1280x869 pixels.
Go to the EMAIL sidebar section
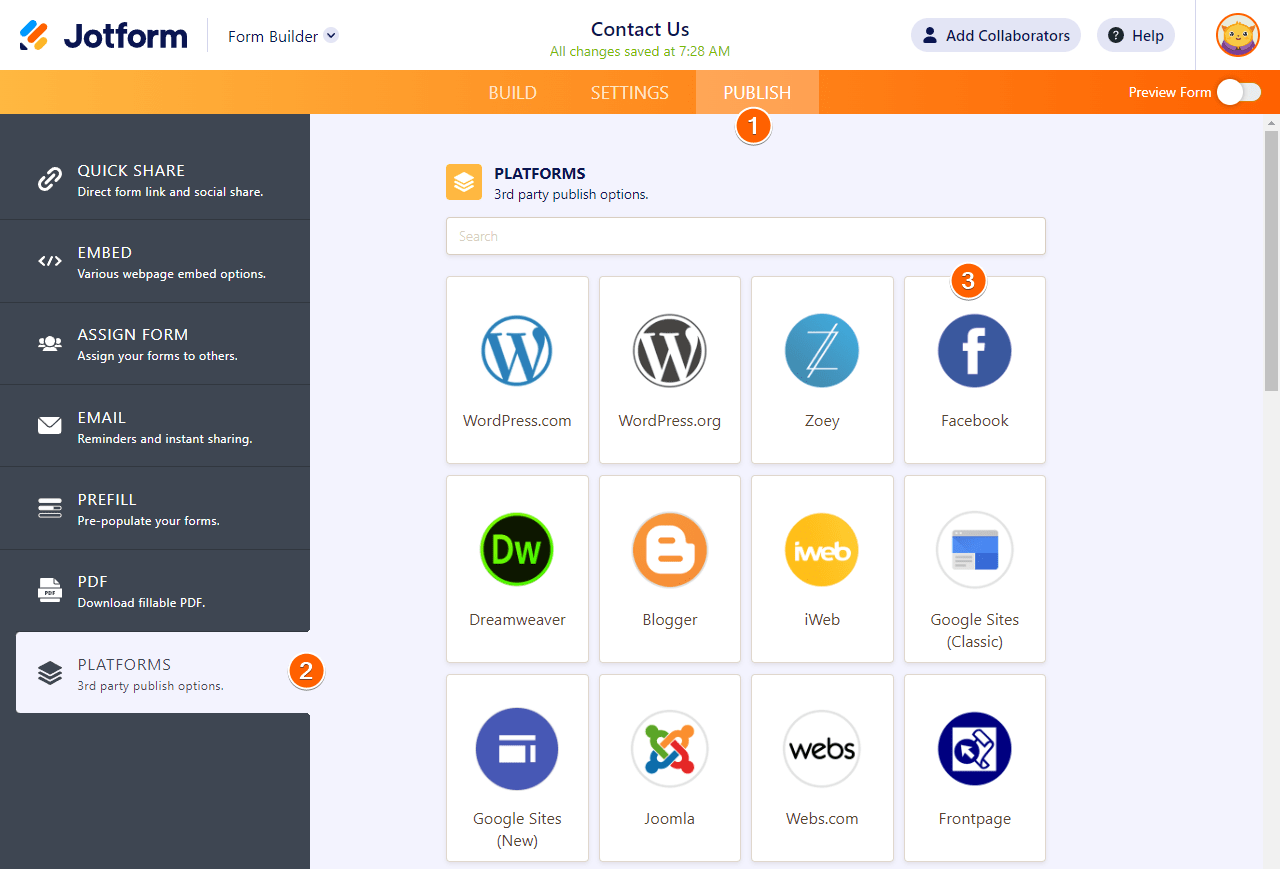(155, 426)
